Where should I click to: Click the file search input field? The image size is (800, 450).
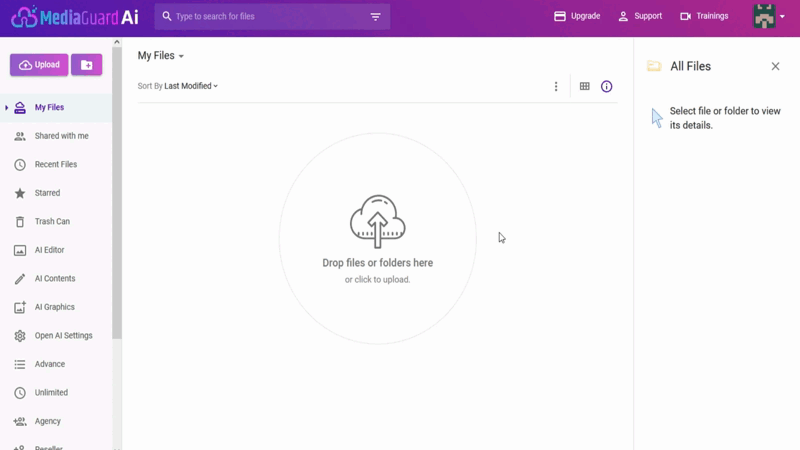pos(265,17)
